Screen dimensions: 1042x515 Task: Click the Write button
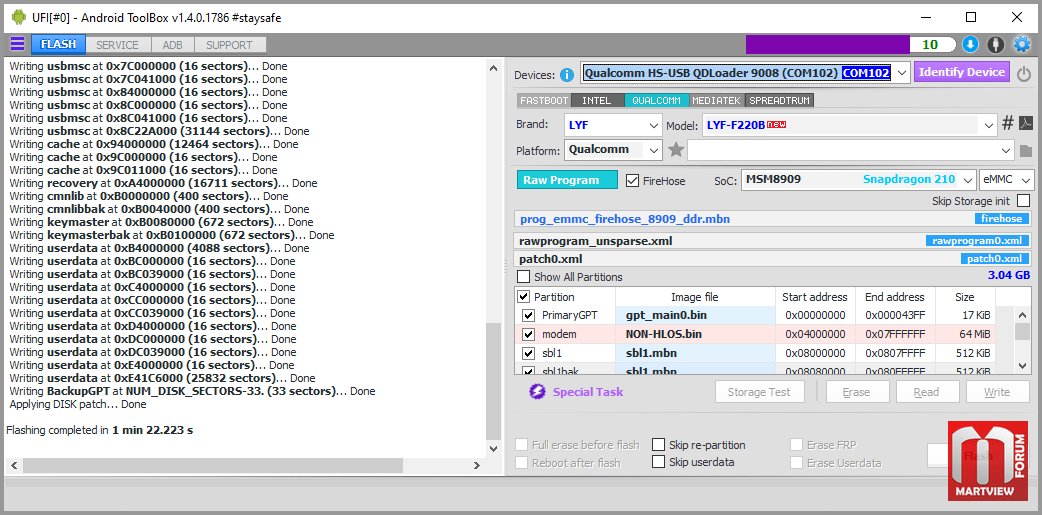(x=997, y=392)
